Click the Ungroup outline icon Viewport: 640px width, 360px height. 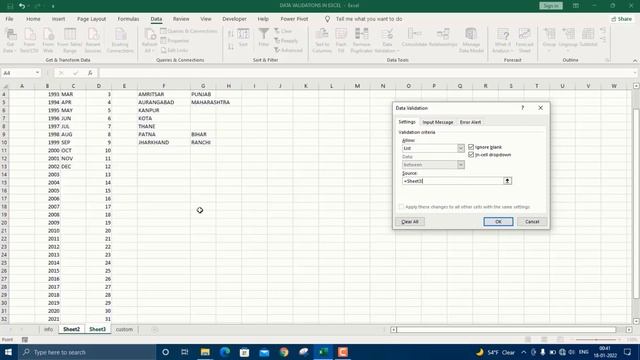tap(568, 40)
